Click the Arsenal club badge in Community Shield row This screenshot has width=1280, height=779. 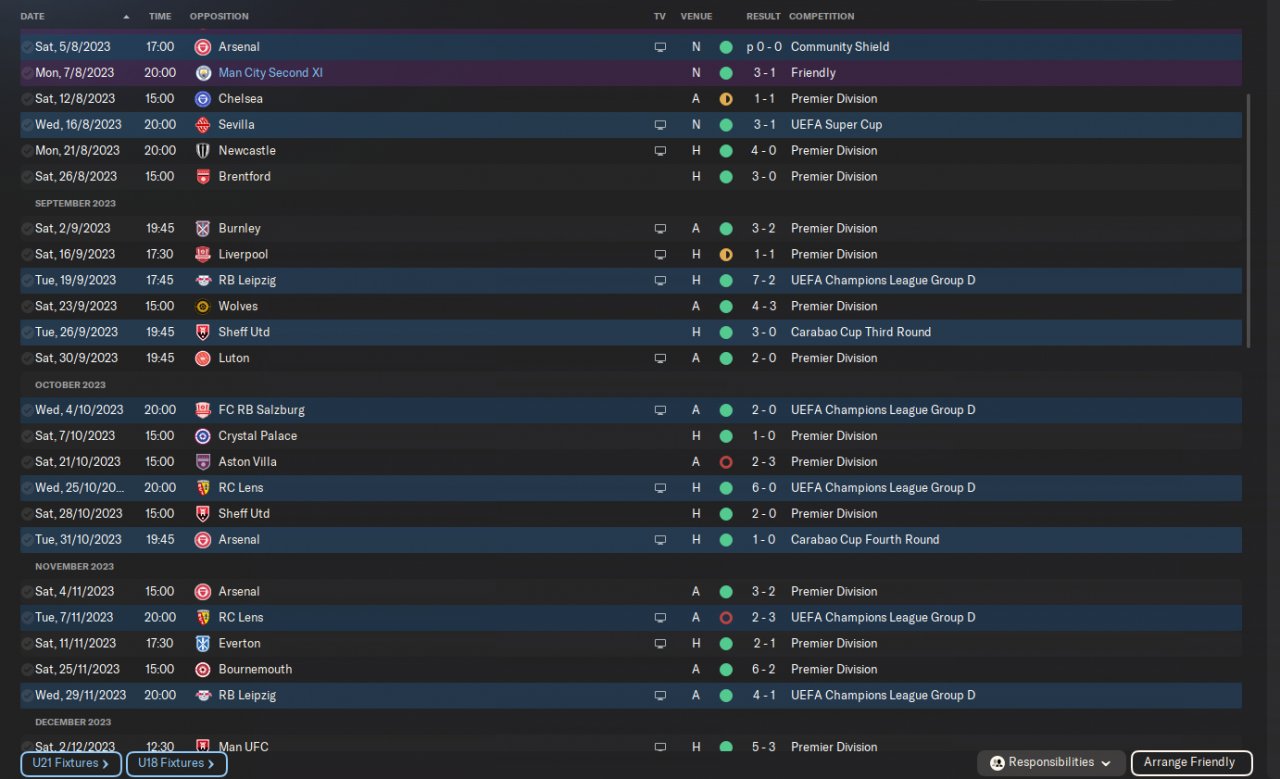click(203, 47)
